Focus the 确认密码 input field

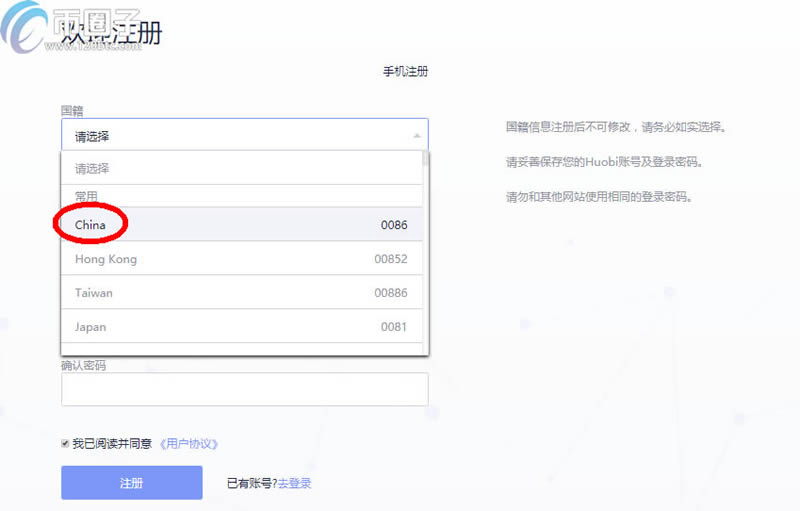coord(244,389)
